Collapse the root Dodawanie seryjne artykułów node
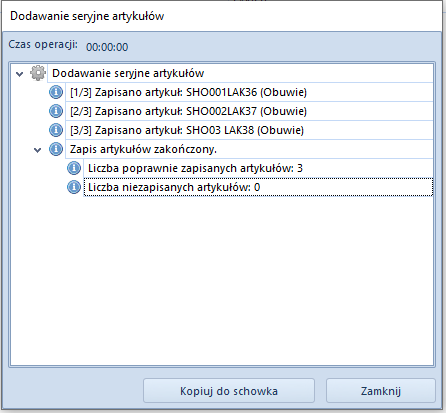Screen dimensions: 446x413 tap(20, 74)
